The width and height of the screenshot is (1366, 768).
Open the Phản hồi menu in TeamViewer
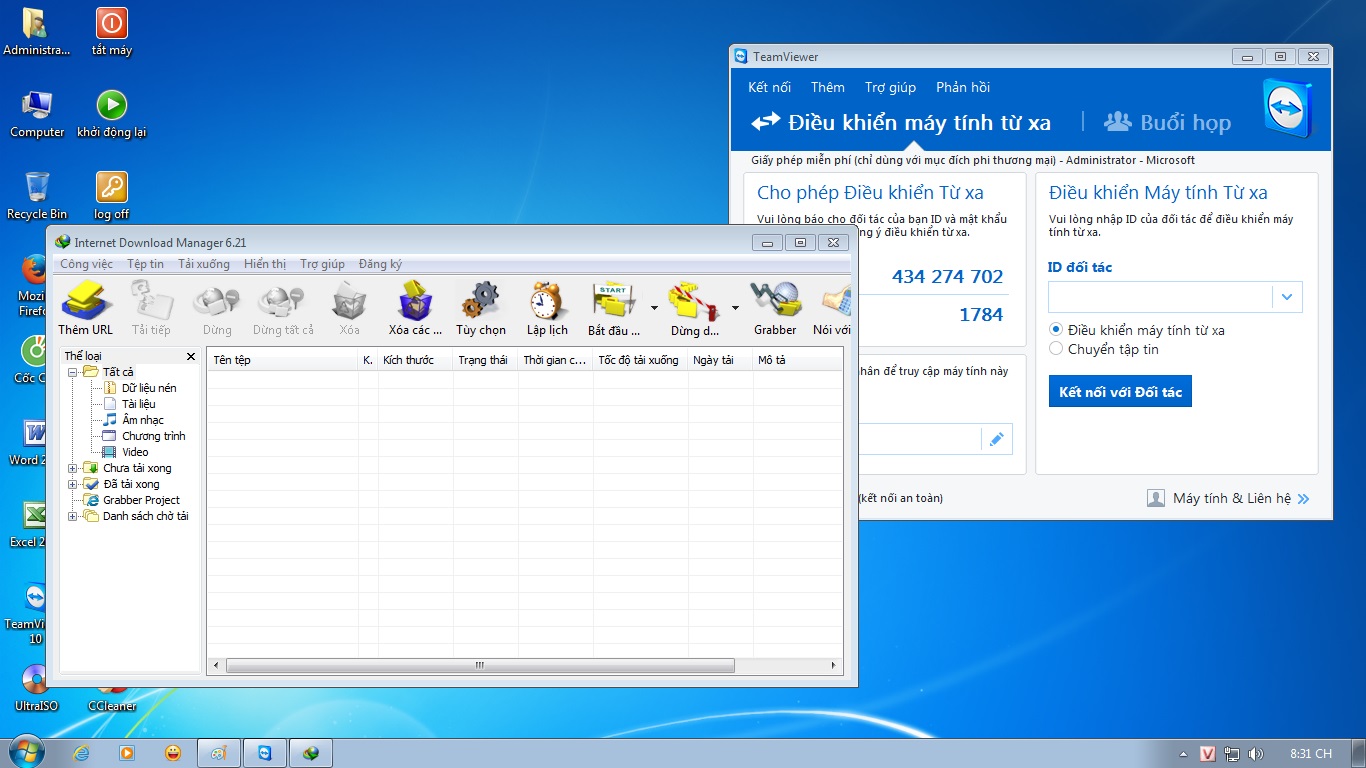tap(963, 87)
